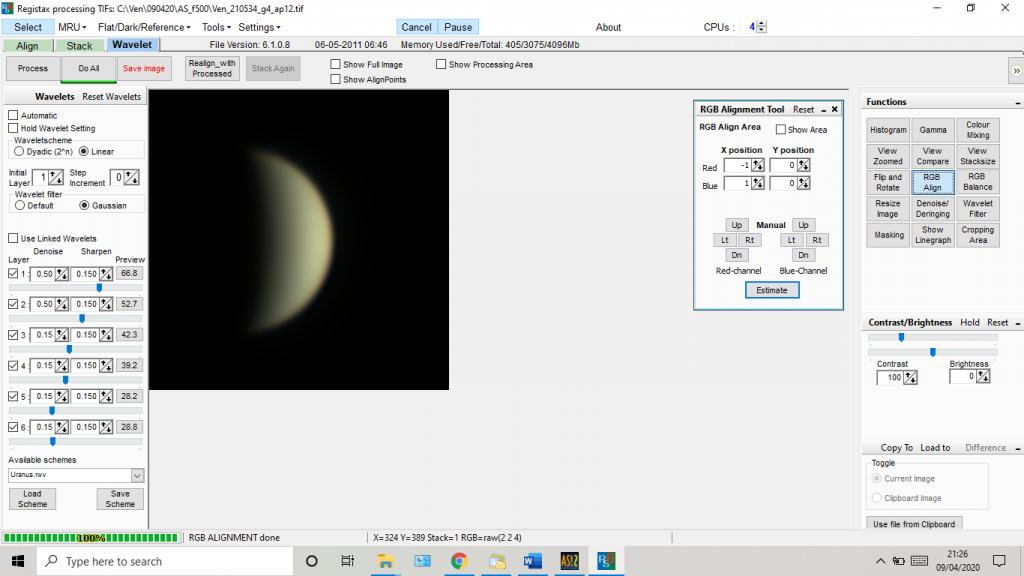Open the Tools menu

pyautogui.click(x=216, y=27)
